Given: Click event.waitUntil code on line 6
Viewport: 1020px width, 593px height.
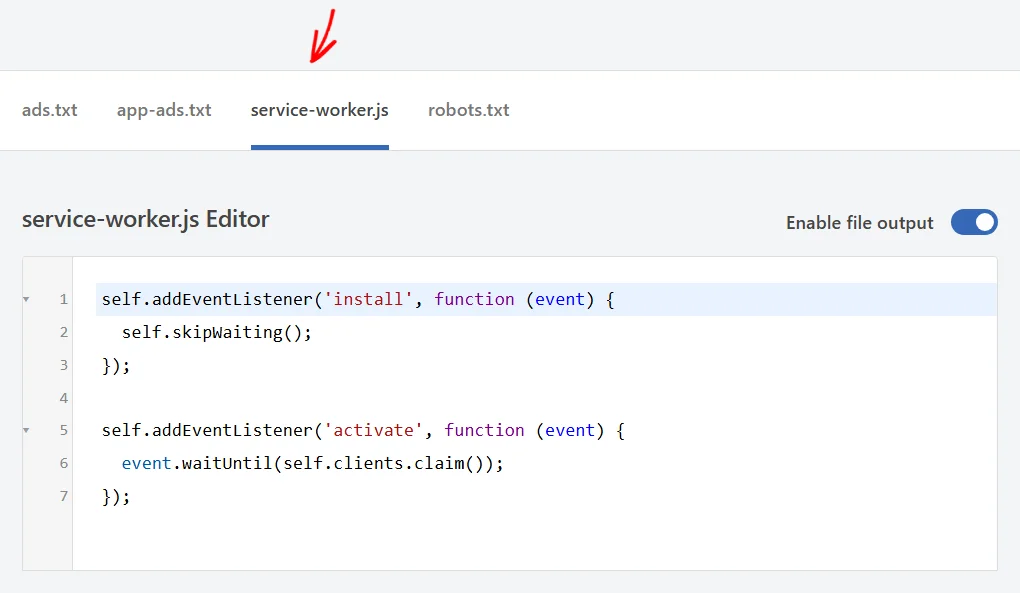Looking at the screenshot, I should [x=312, y=463].
